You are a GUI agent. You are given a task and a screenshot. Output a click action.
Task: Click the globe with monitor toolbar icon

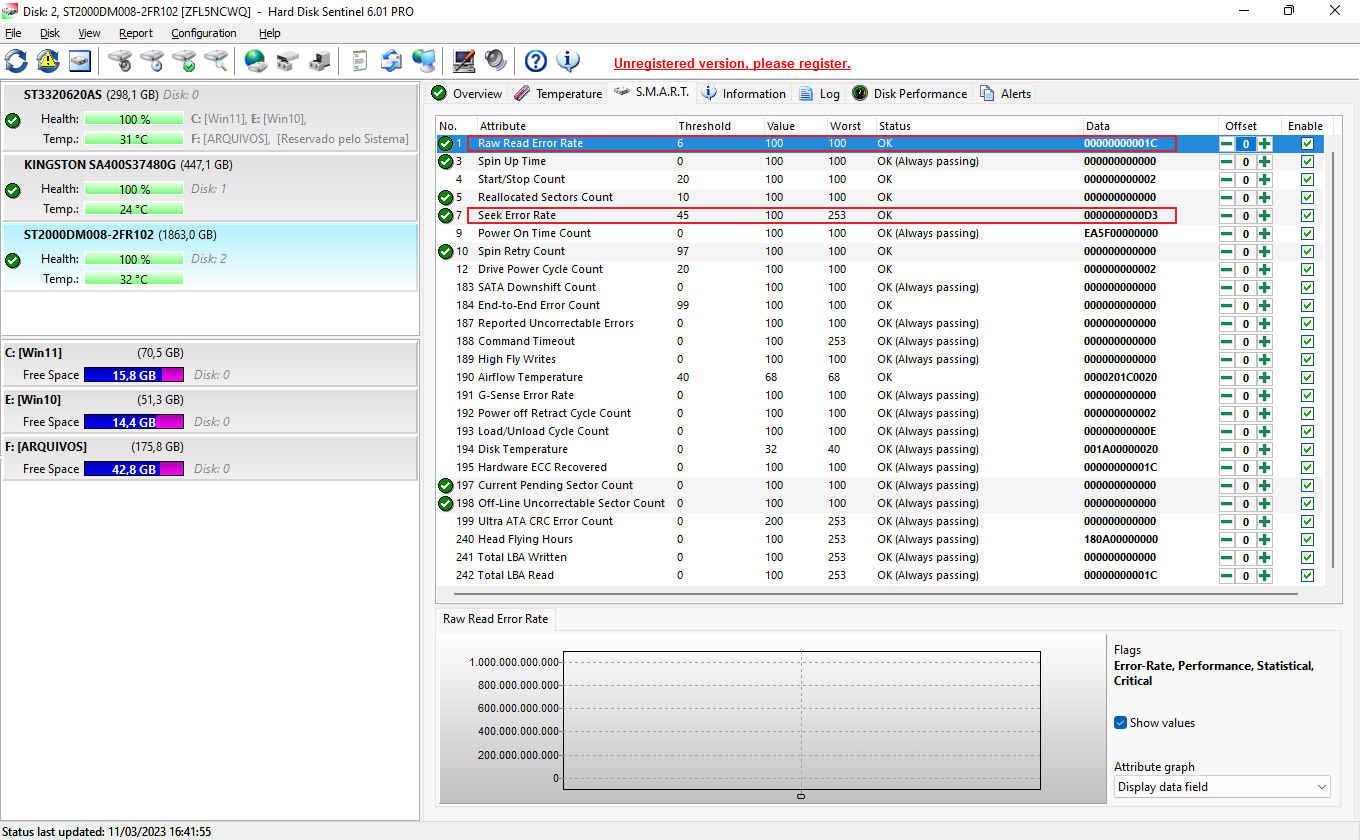424,61
